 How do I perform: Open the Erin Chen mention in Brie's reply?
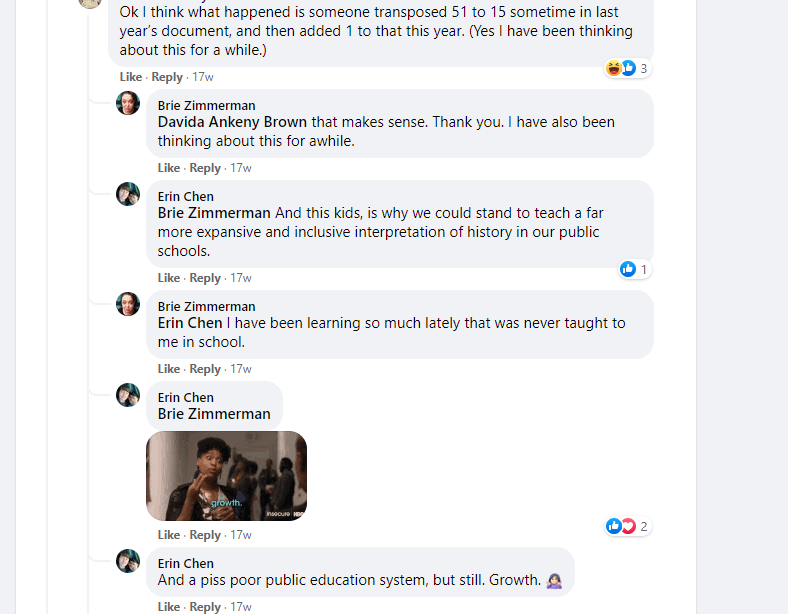pyautogui.click(x=190, y=323)
